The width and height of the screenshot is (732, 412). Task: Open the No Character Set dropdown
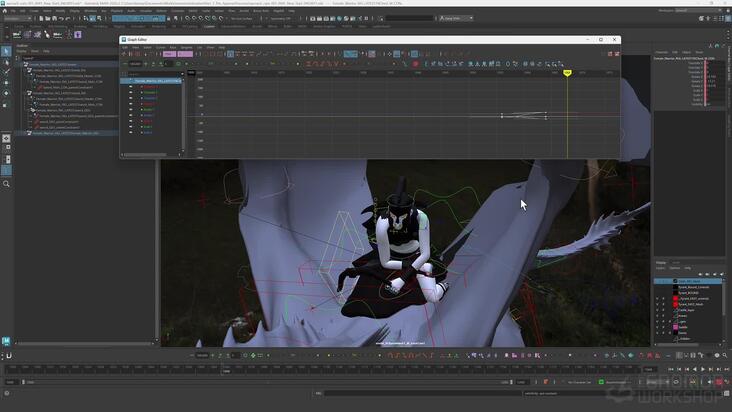coord(579,382)
